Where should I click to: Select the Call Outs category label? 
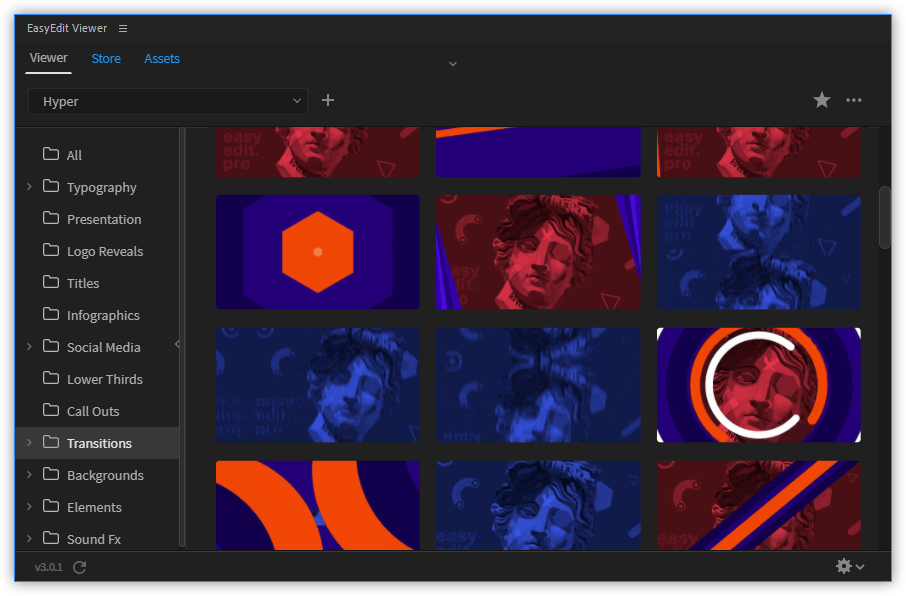(93, 411)
